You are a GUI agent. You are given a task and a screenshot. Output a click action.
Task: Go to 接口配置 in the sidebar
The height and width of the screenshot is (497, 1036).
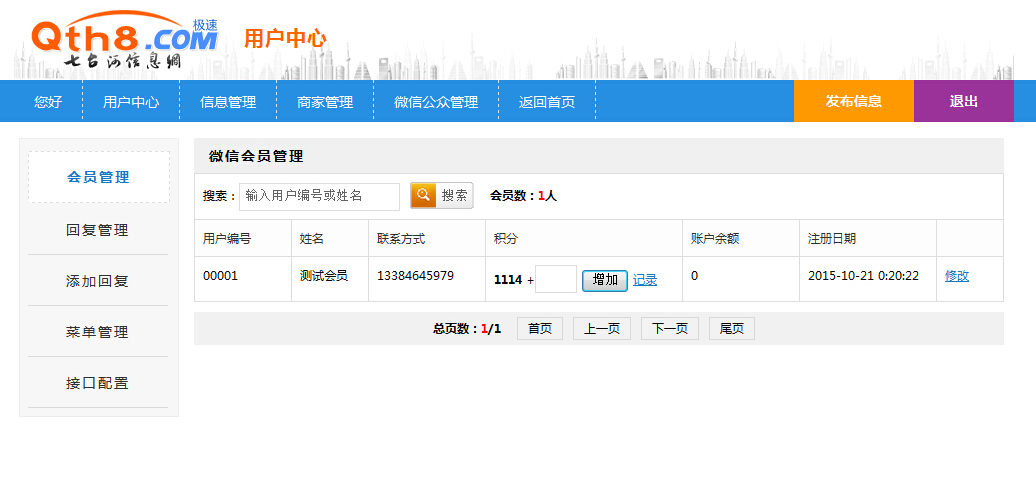[98, 383]
